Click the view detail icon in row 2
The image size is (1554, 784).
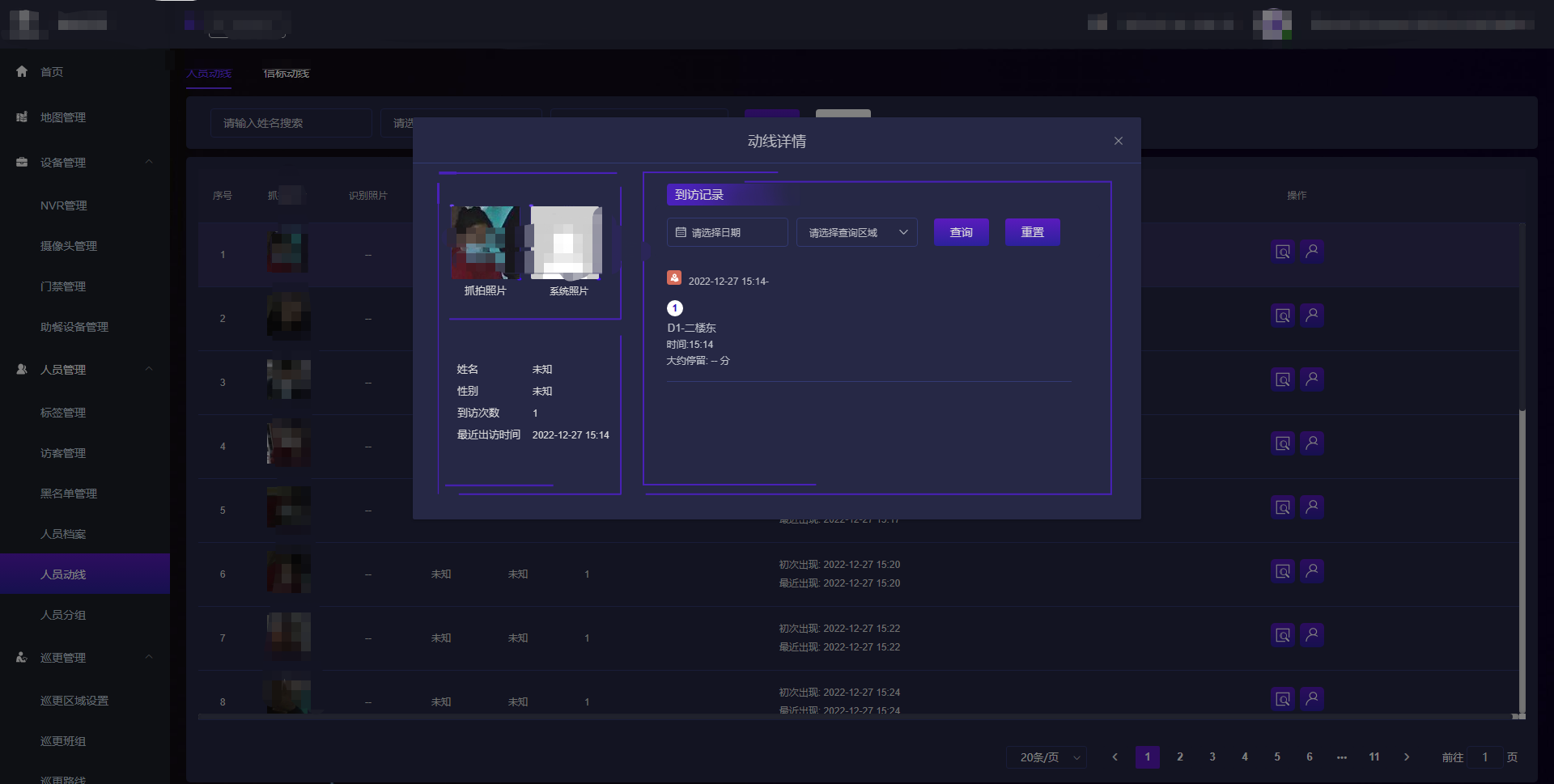coord(1283,316)
